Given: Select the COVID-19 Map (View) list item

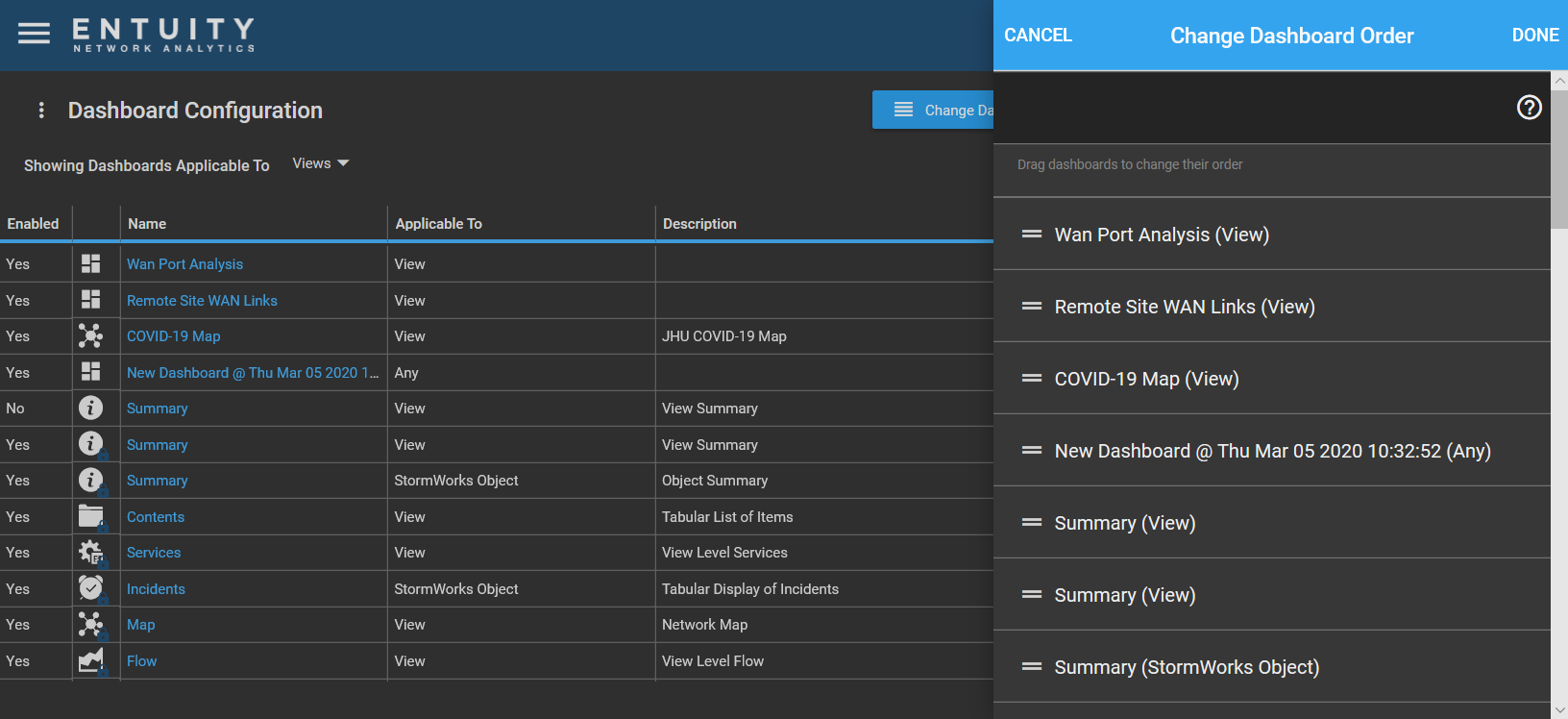Looking at the screenshot, I should tap(1272, 378).
